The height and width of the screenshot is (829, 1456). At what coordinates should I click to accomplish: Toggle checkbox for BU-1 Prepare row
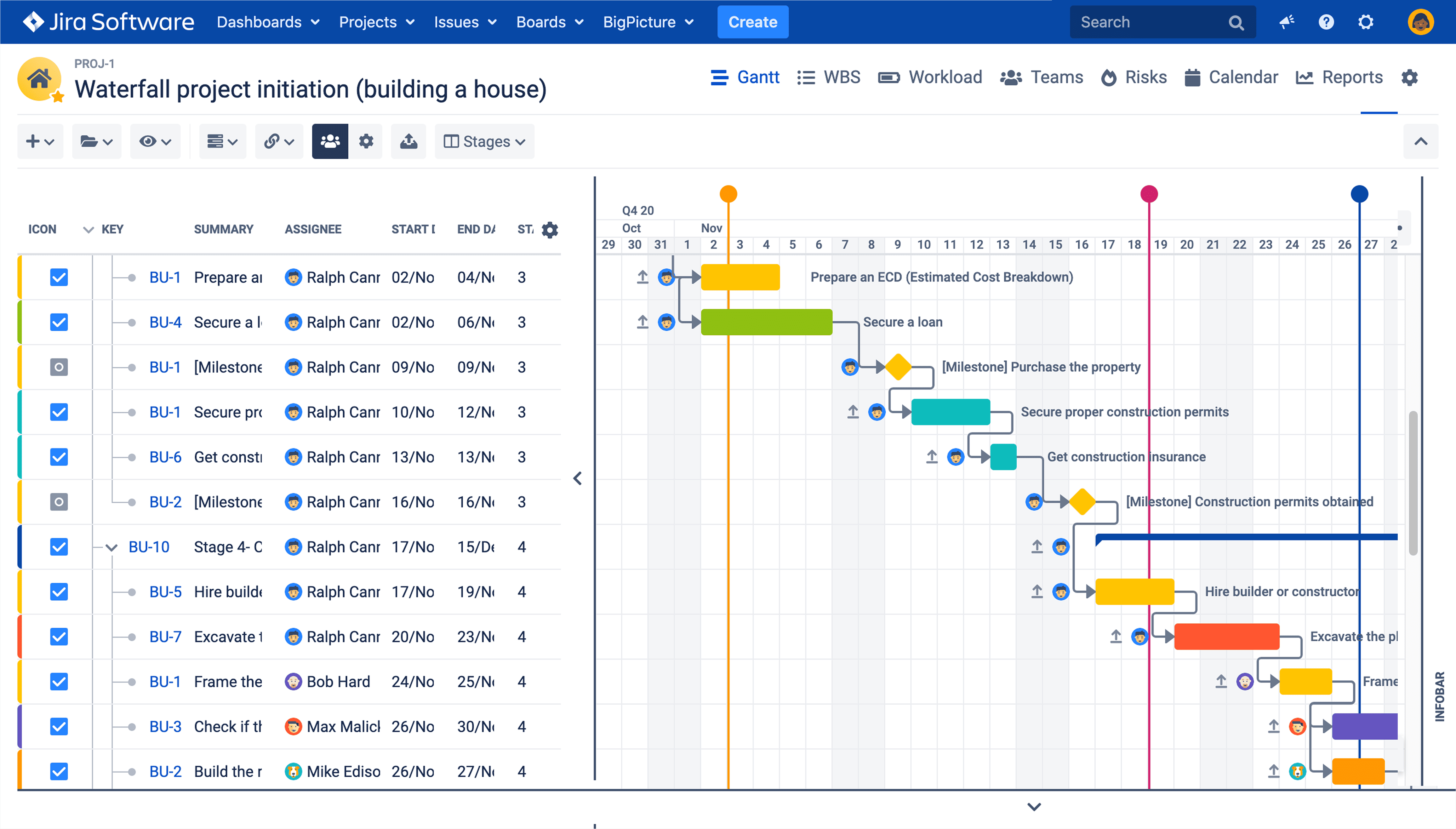[59, 277]
